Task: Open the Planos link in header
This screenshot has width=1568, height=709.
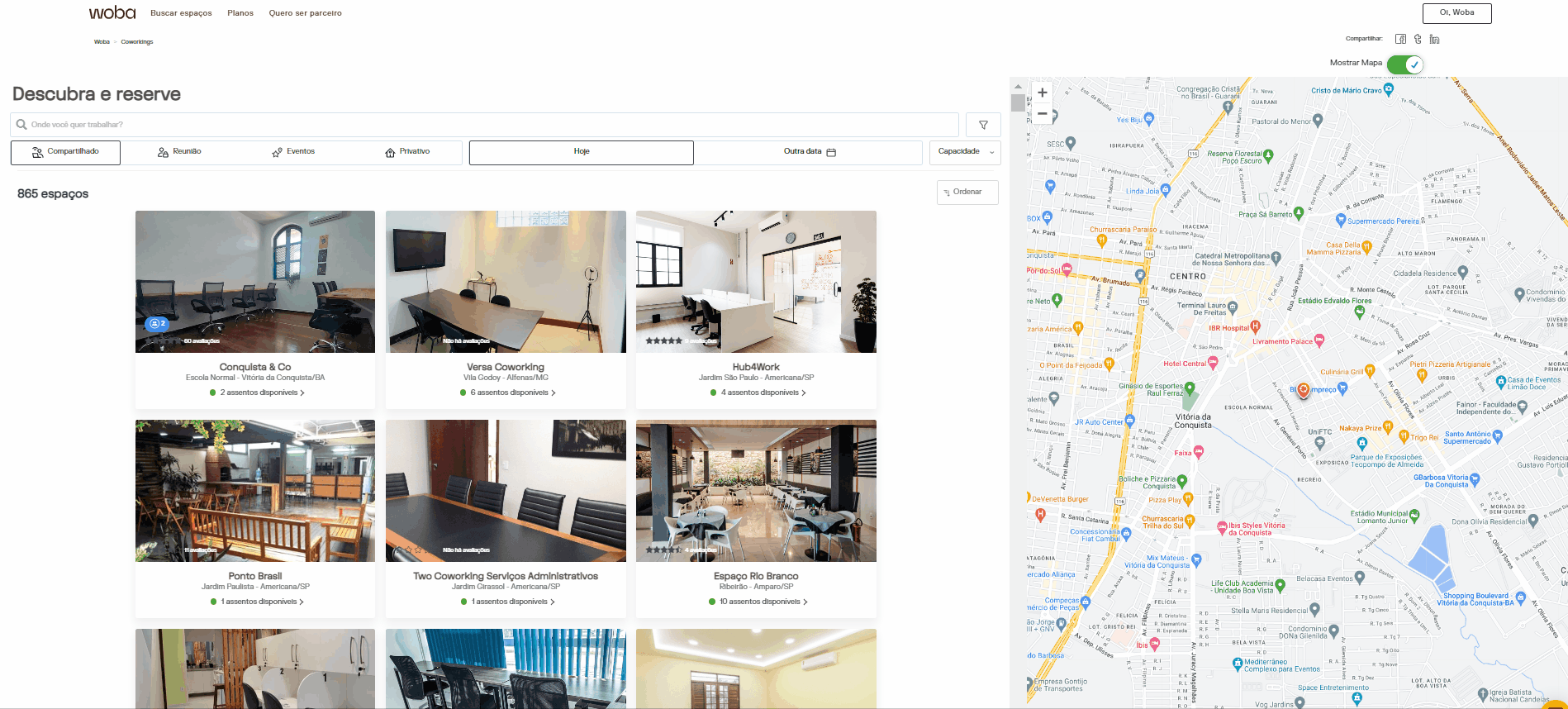Action: [240, 13]
